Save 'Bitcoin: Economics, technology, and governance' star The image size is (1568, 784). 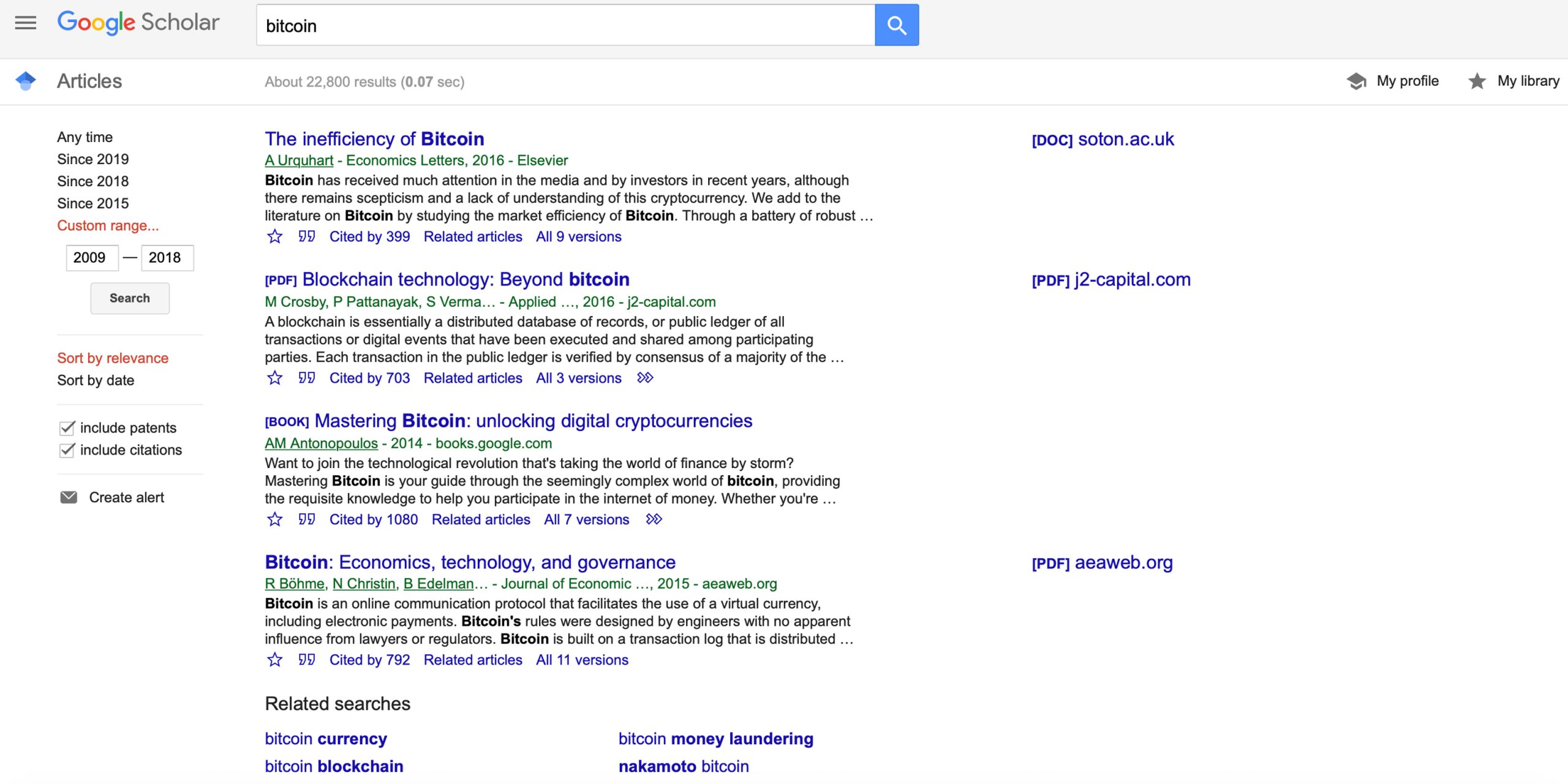coord(275,660)
